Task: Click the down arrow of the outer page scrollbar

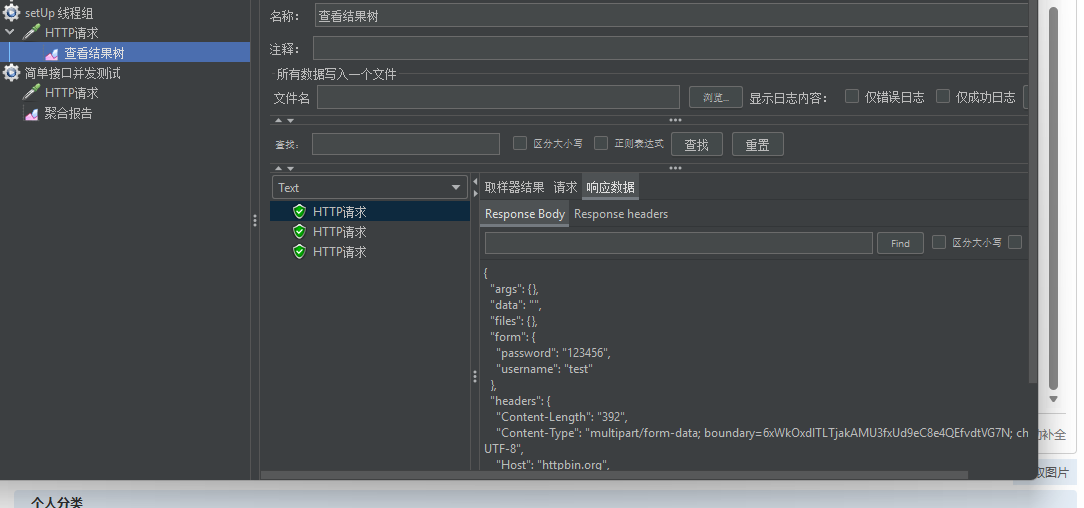Action: pyautogui.click(x=1054, y=399)
